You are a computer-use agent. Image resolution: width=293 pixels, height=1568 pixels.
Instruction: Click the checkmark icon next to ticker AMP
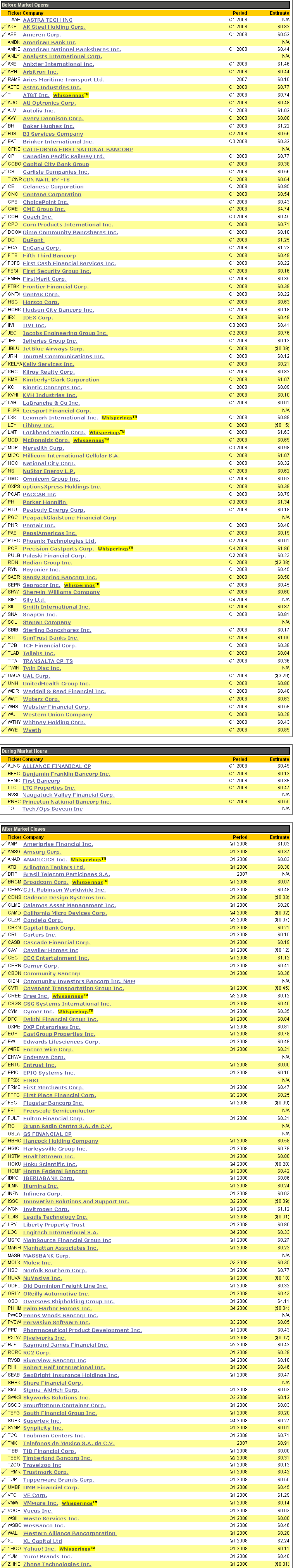pos(3,844)
